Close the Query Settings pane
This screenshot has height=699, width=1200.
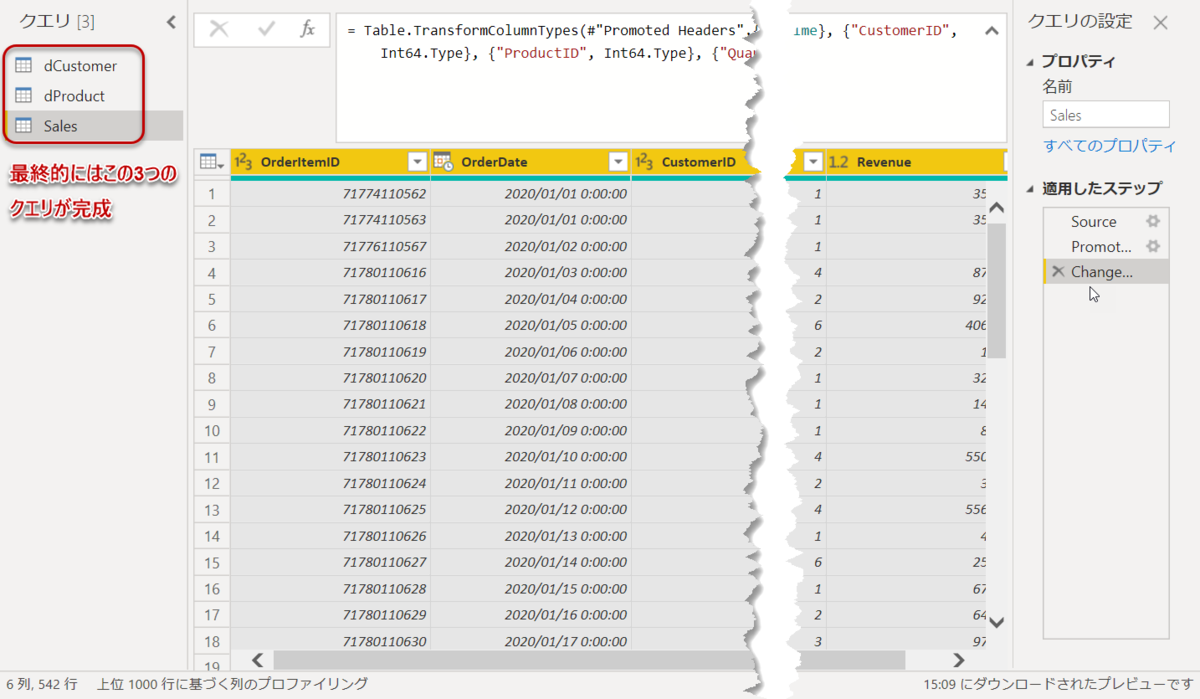click(x=1160, y=22)
